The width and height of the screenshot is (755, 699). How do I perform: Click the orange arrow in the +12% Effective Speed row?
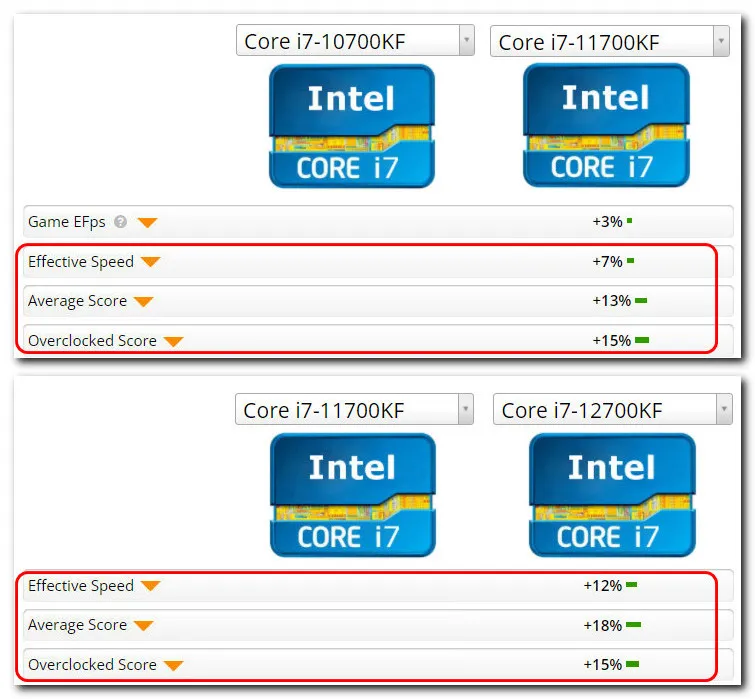coord(150,586)
